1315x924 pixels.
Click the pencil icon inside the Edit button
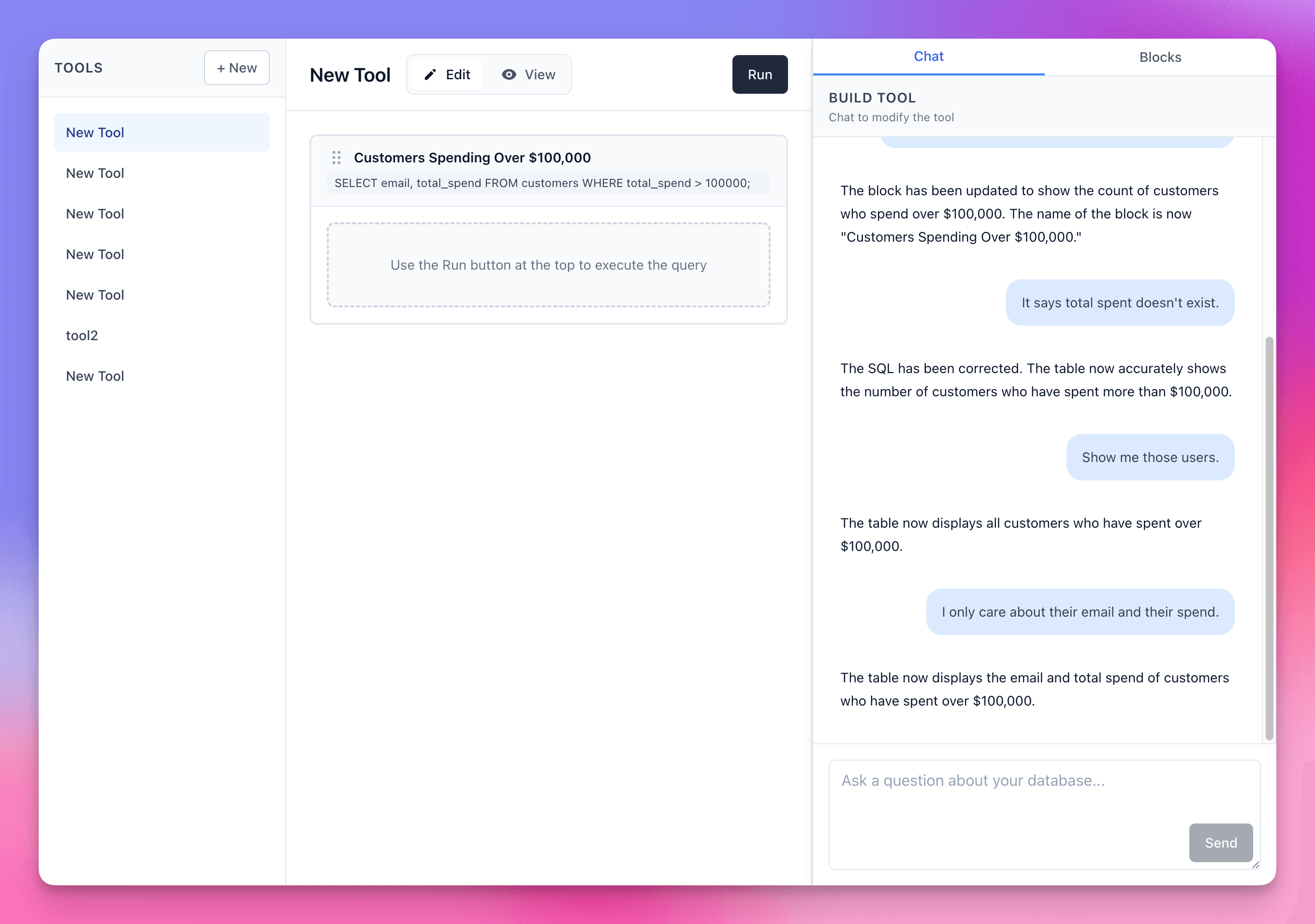pyautogui.click(x=430, y=74)
